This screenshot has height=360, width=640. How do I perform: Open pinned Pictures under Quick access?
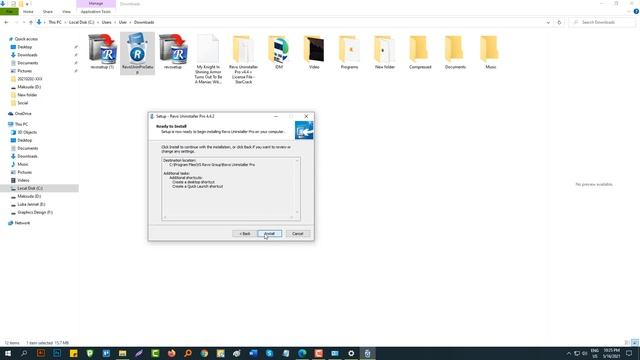tap(24, 71)
